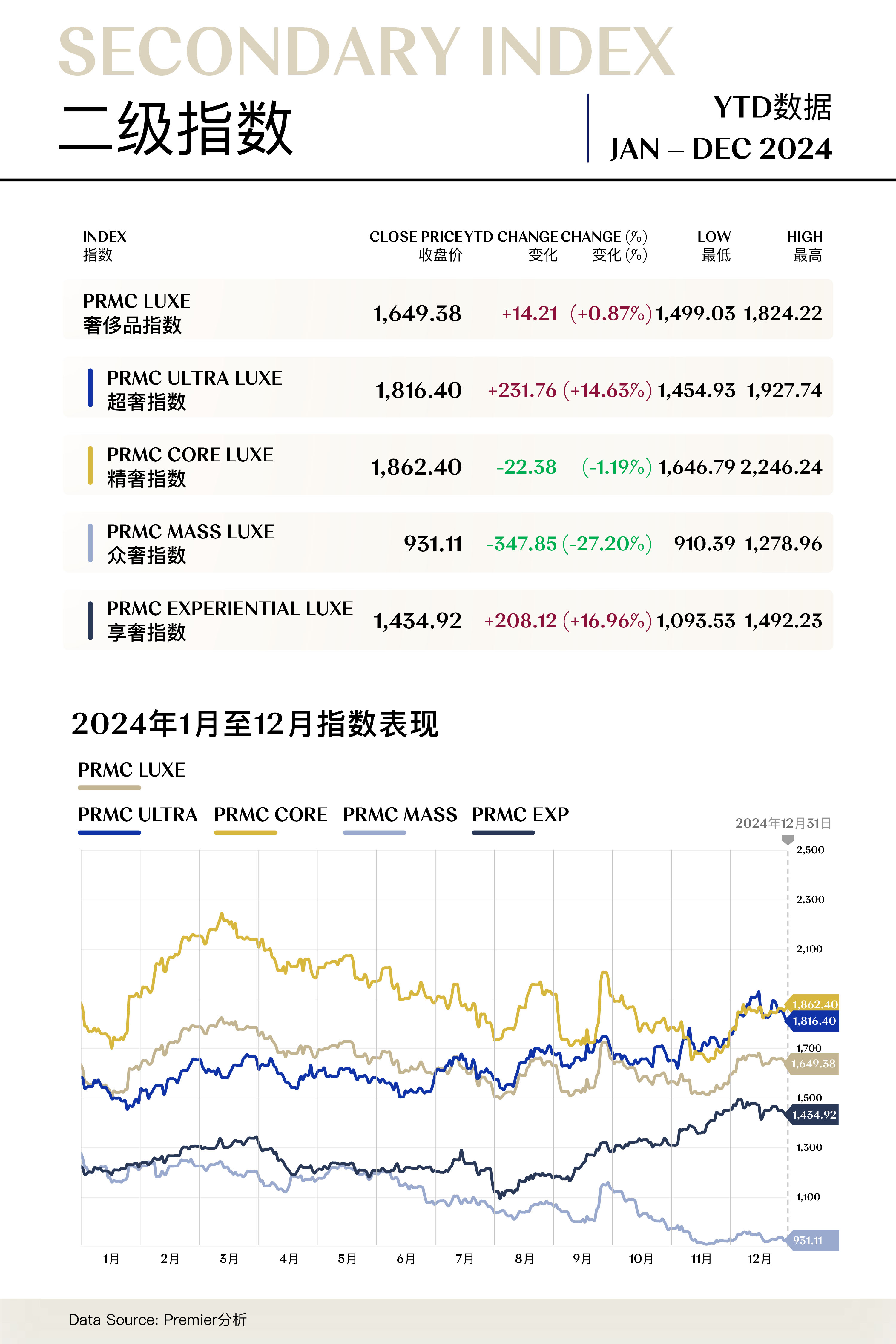Click the 1,816.40 blue value tag on chart
The image size is (896, 1344).
(814, 1021)
